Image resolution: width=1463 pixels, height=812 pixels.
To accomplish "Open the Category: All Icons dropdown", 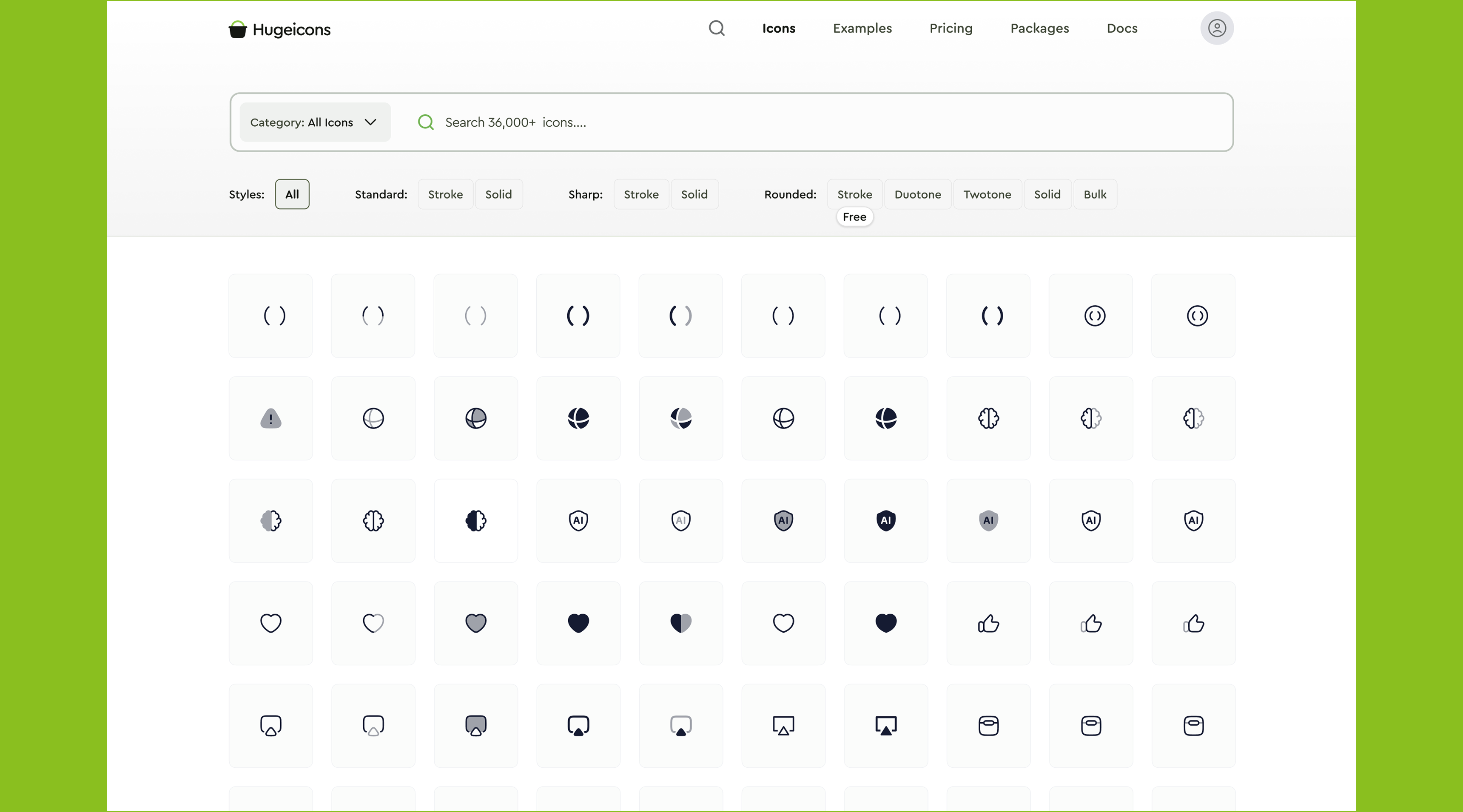I will coord(314,122).
